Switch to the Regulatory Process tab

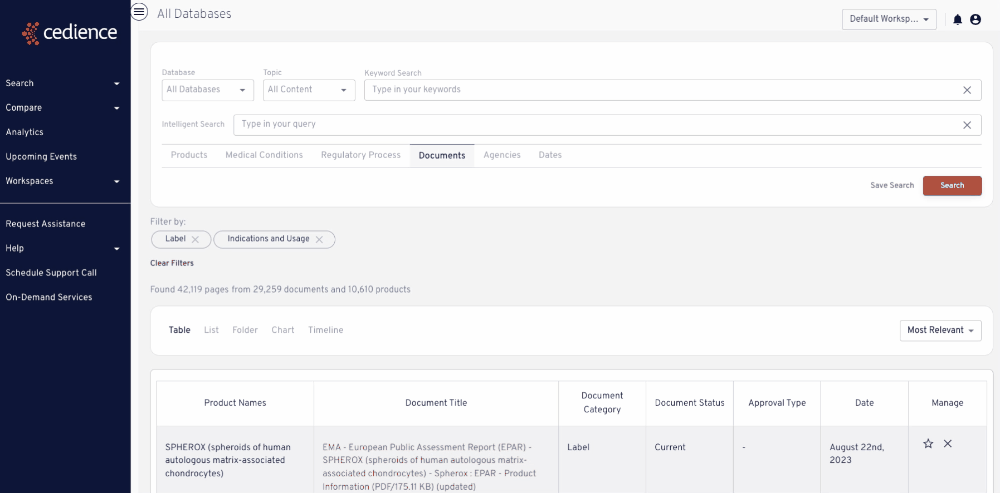(360, 155)
